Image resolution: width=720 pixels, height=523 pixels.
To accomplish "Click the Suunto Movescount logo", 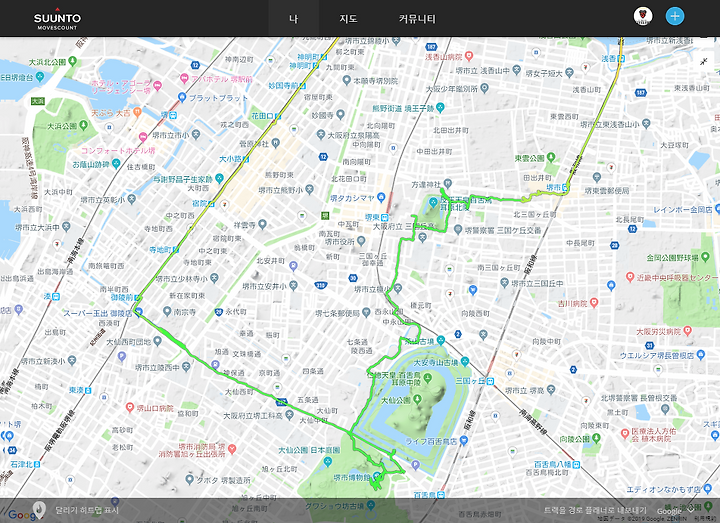I will pos(57,21).
